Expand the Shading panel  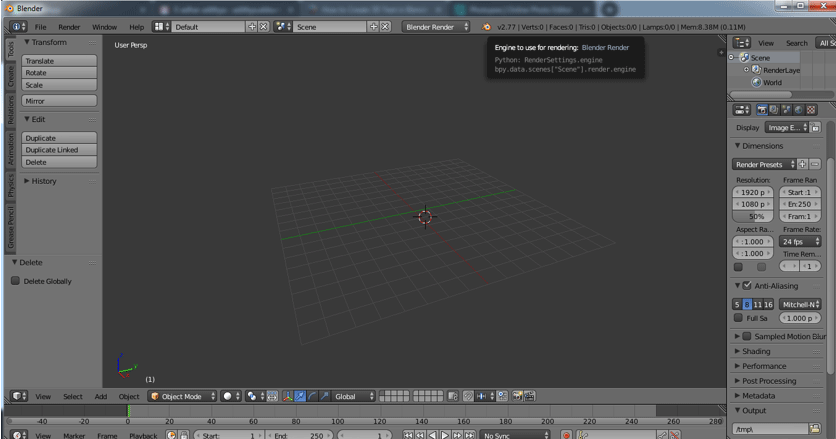756,351
